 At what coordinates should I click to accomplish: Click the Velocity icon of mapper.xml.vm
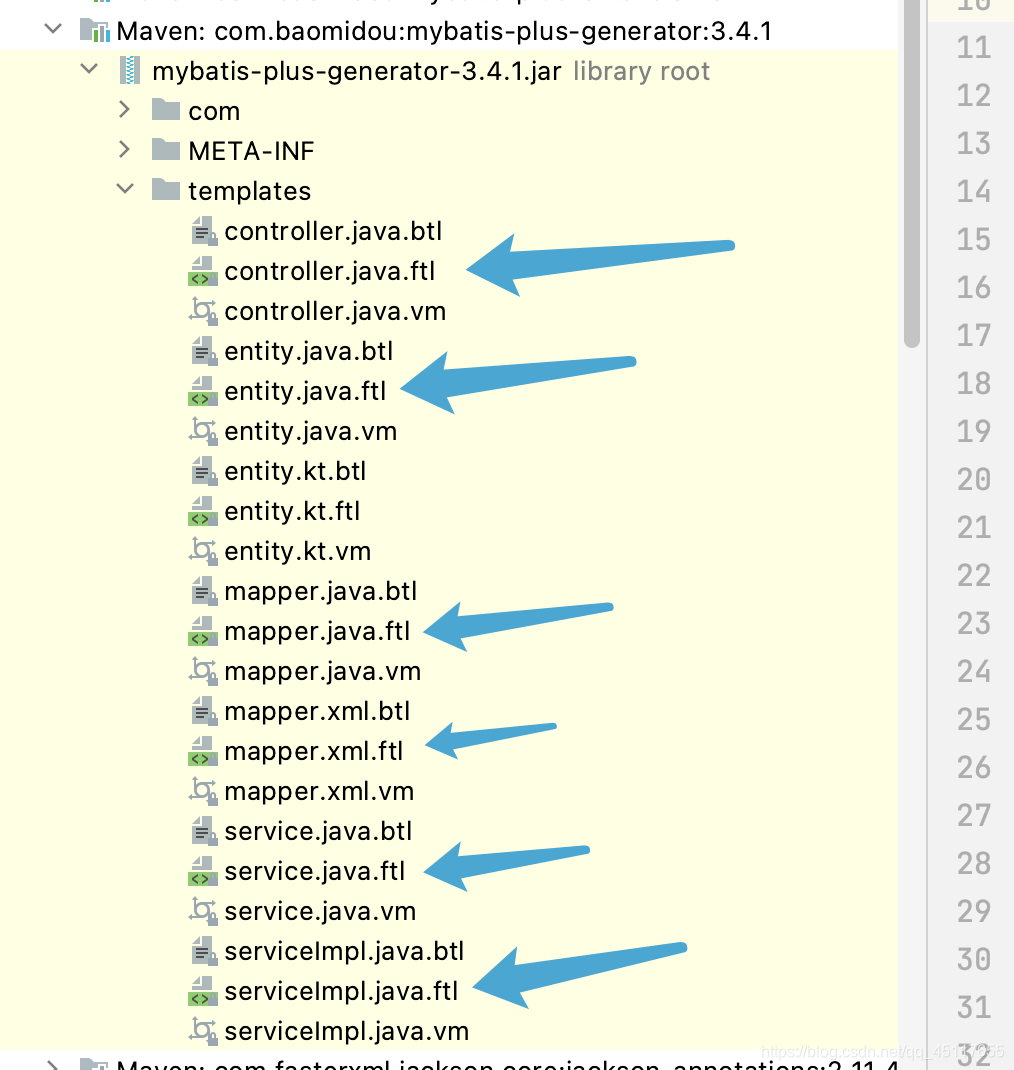(203, 791)
